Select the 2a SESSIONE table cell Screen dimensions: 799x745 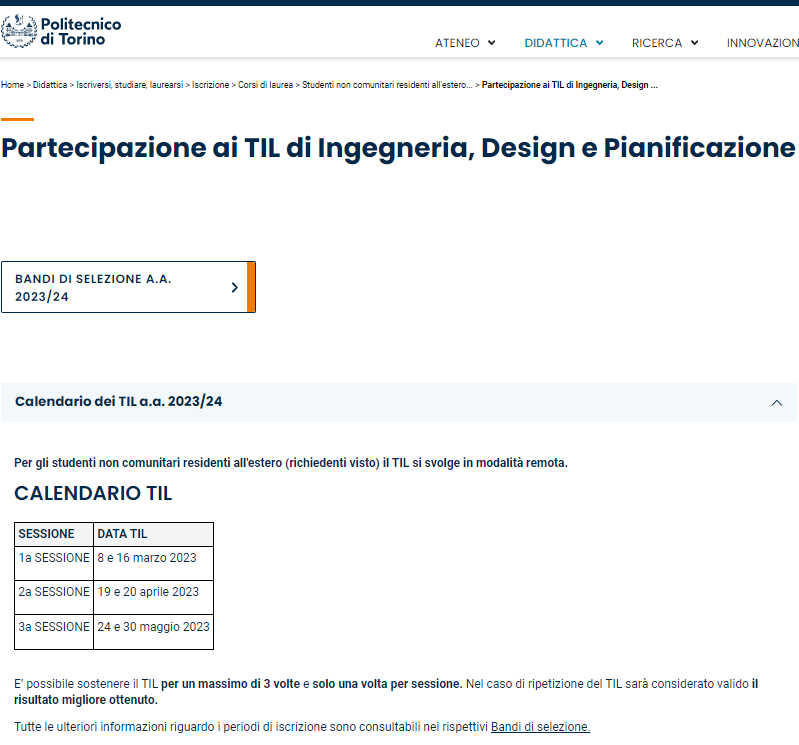click(54, 597)
